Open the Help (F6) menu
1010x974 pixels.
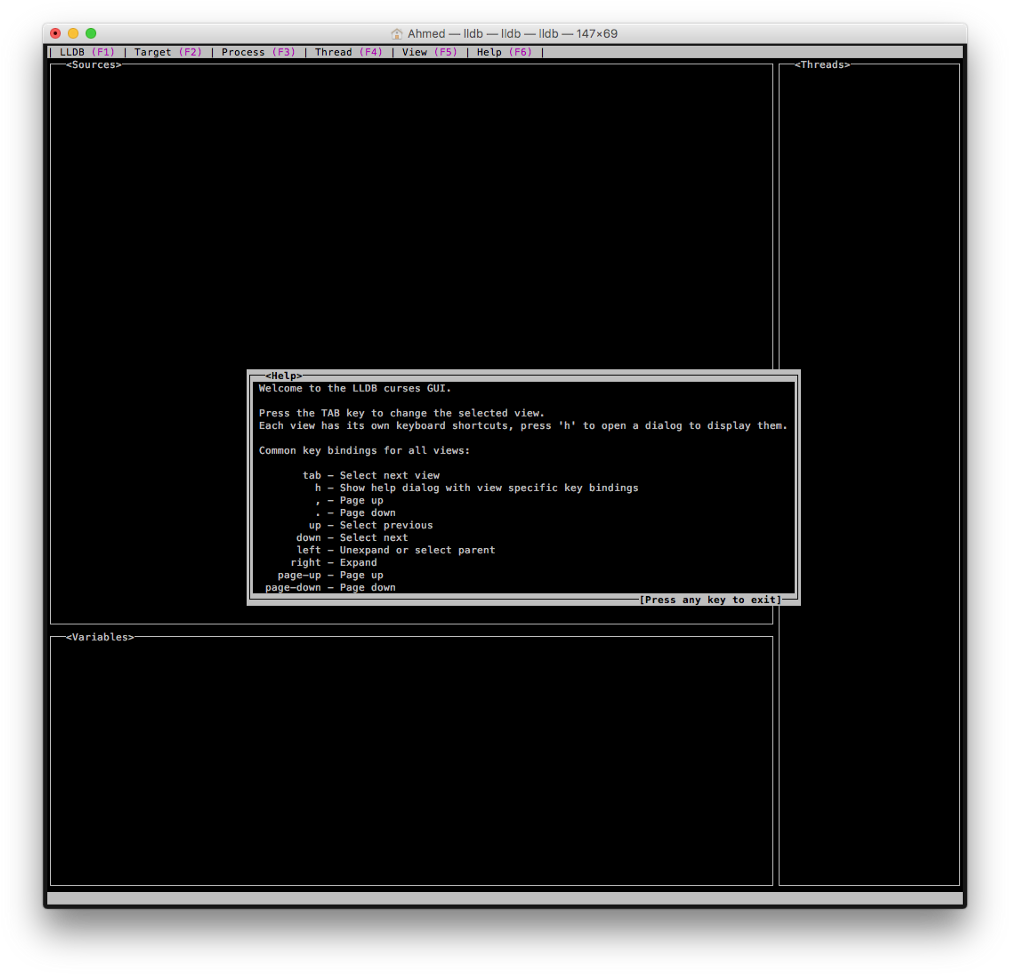click(x=504, y=52)
